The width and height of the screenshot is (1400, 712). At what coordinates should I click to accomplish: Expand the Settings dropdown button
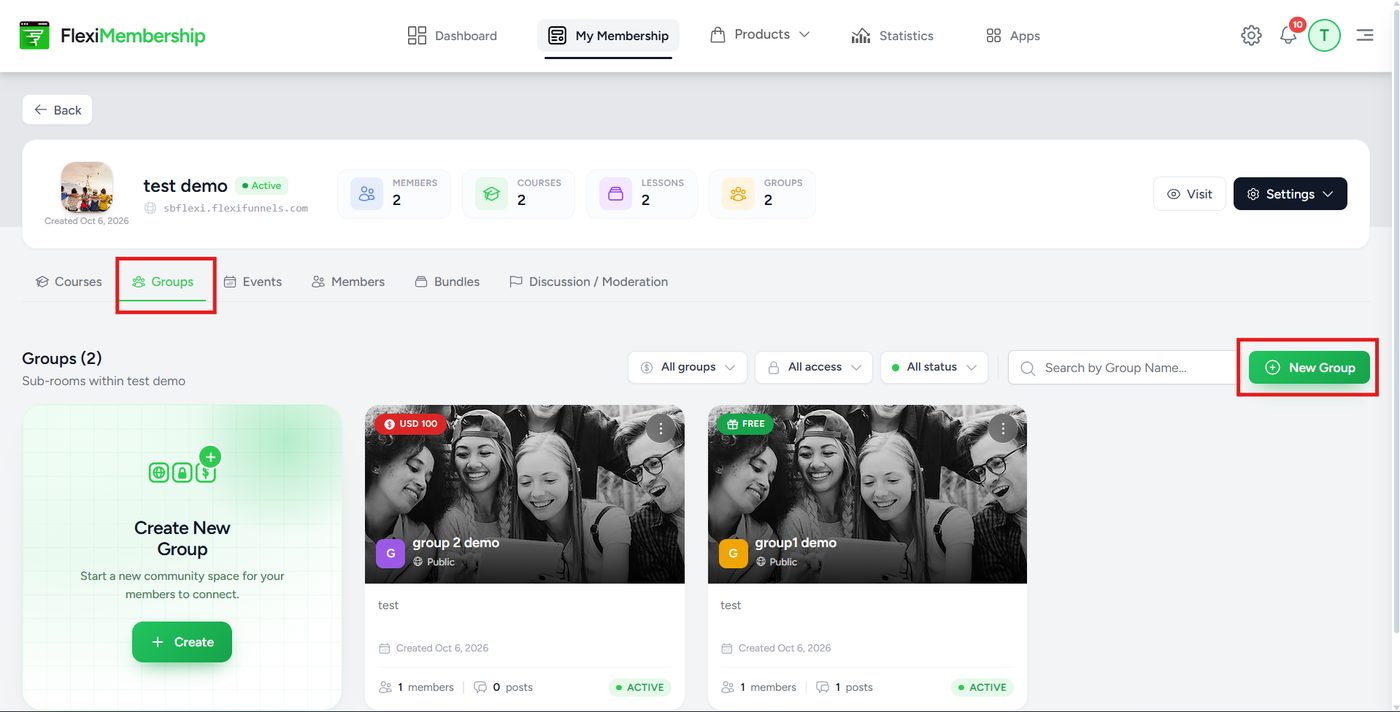(1290, 194)
